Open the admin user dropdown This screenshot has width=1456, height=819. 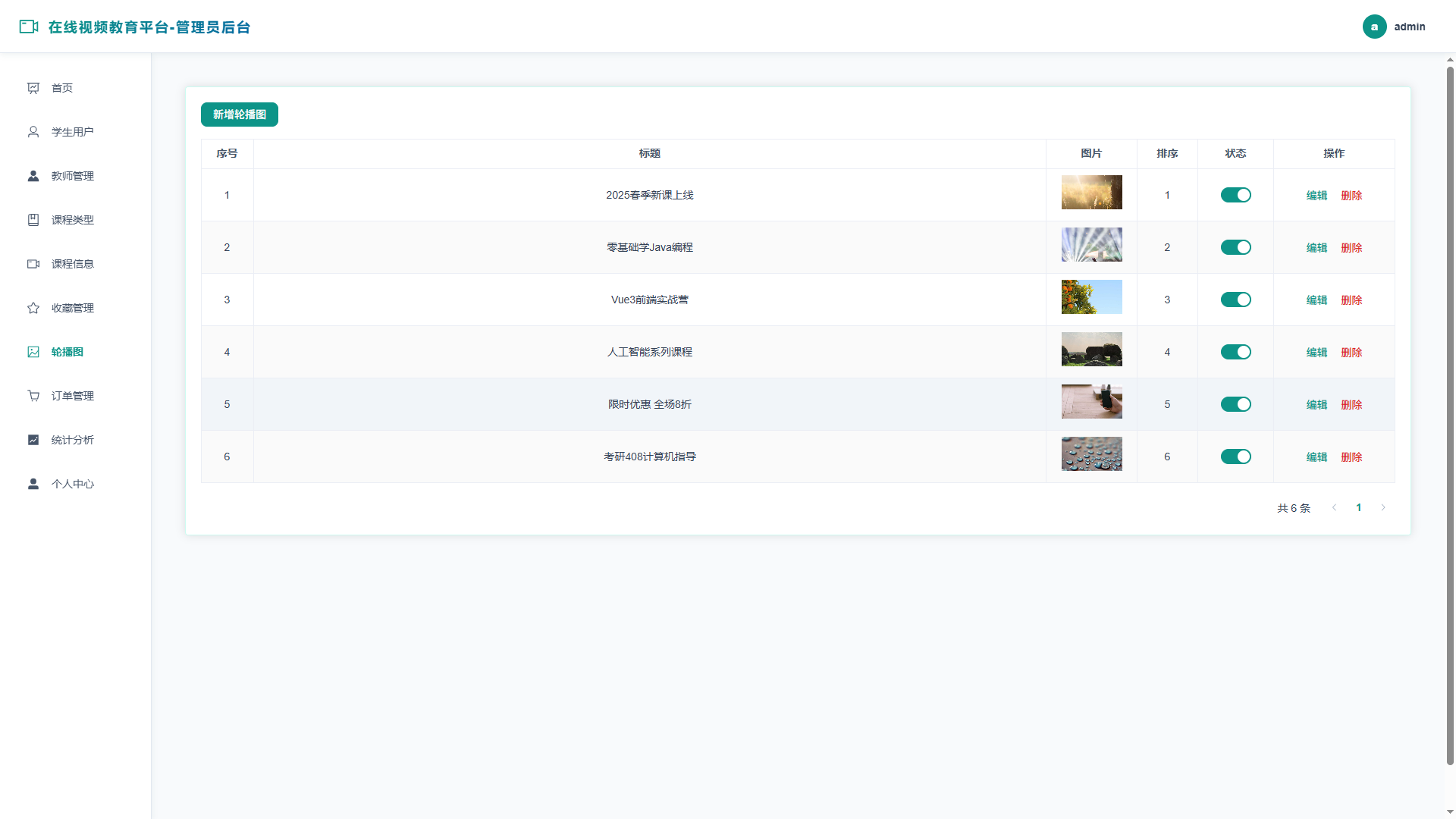[1394, 27]
